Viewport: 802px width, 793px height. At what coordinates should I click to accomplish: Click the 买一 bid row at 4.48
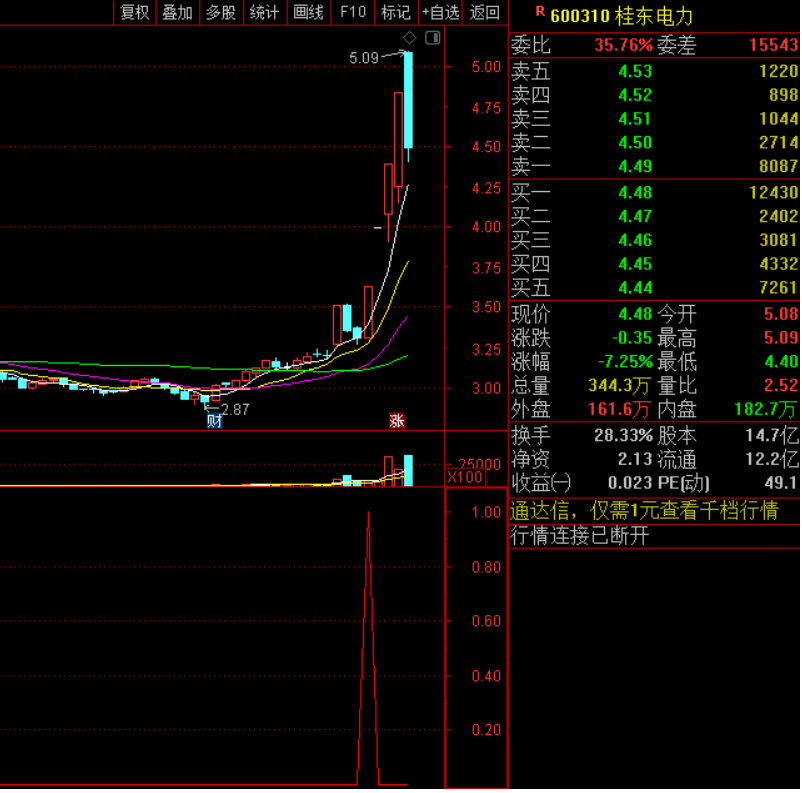pyautogui.click(x=654, y=192)
